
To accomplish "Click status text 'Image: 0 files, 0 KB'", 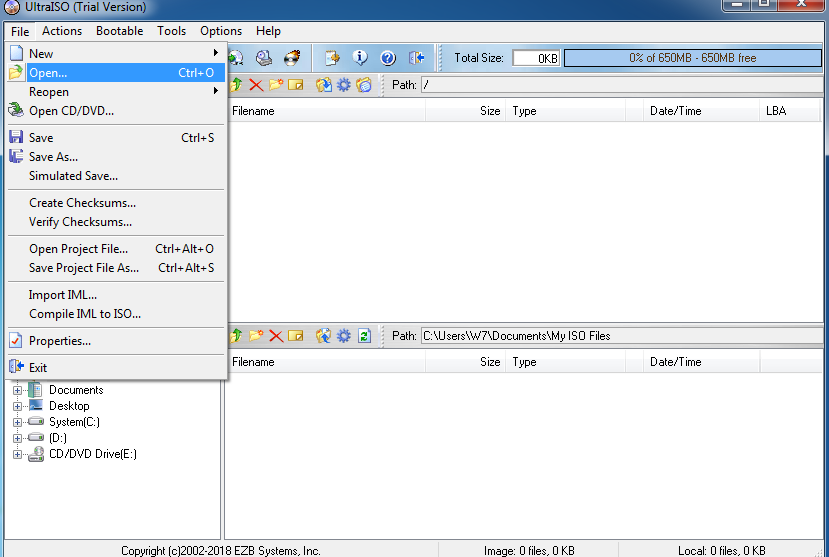I will 529,550.
